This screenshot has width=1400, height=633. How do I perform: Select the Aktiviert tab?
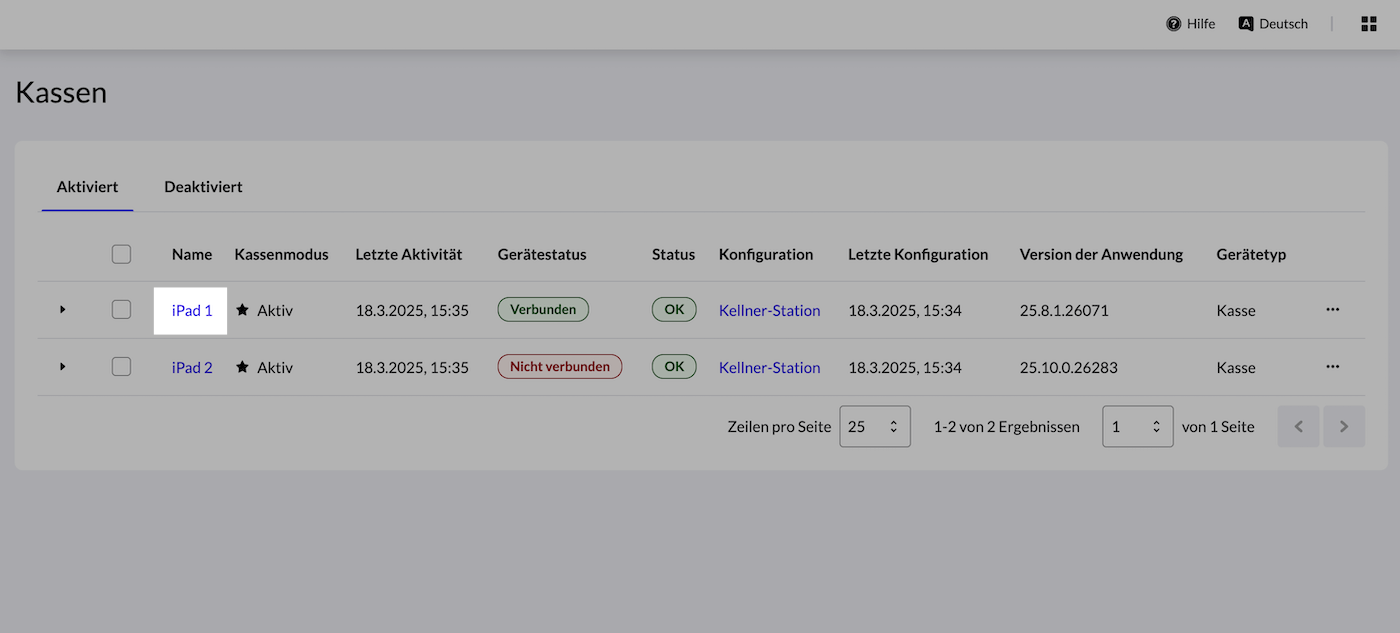pos(87,187)
